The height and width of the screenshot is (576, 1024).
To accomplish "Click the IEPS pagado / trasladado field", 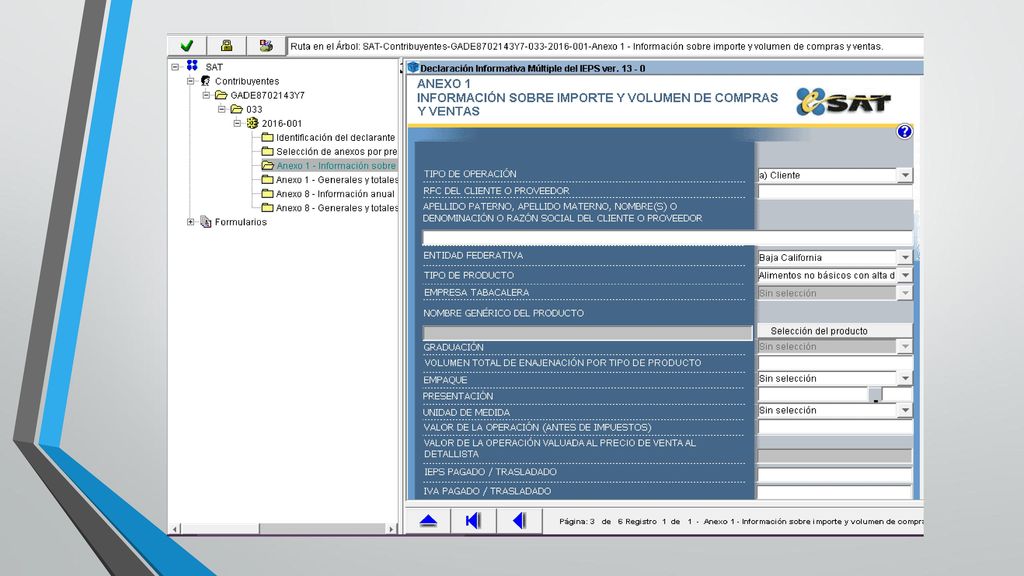I will coord(835,474).
